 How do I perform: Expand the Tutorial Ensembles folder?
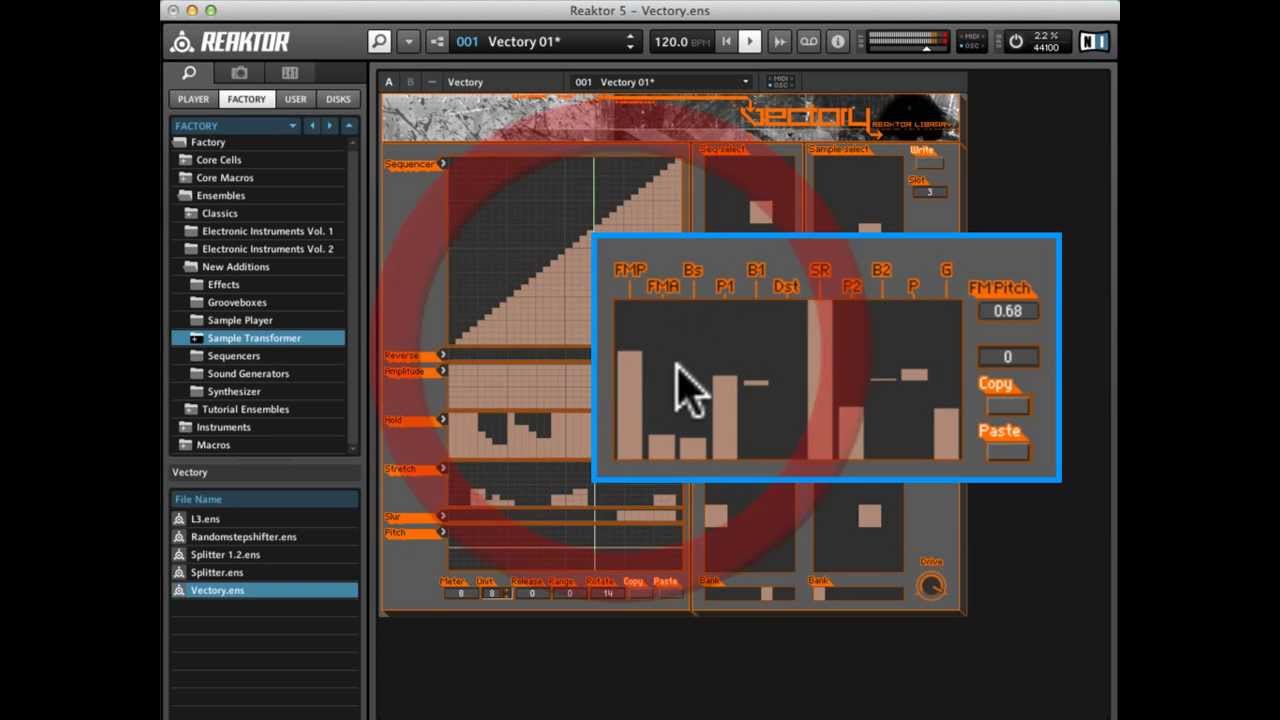coord(191,409)
